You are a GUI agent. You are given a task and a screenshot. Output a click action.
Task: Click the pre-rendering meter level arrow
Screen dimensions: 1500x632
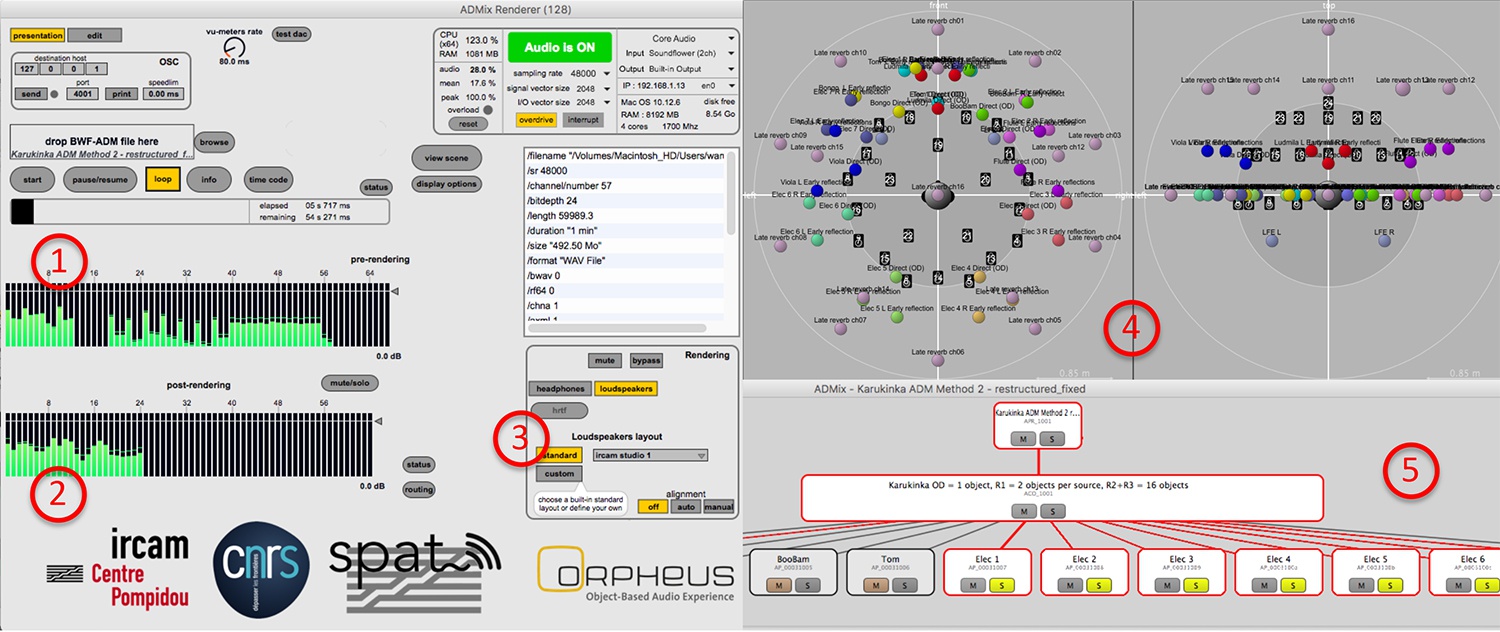pos(395,291)
